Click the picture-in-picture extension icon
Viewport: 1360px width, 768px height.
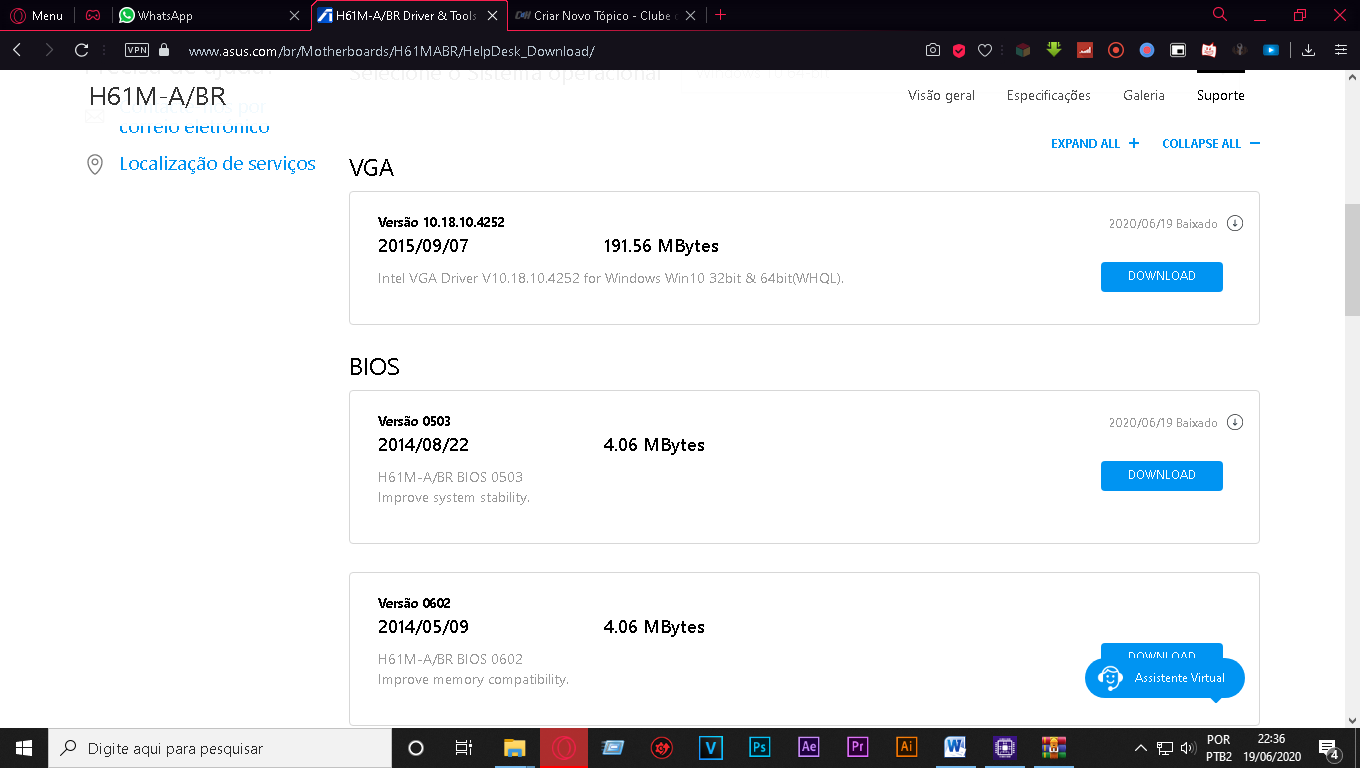pyautogui.click(x=1178, y=50)
